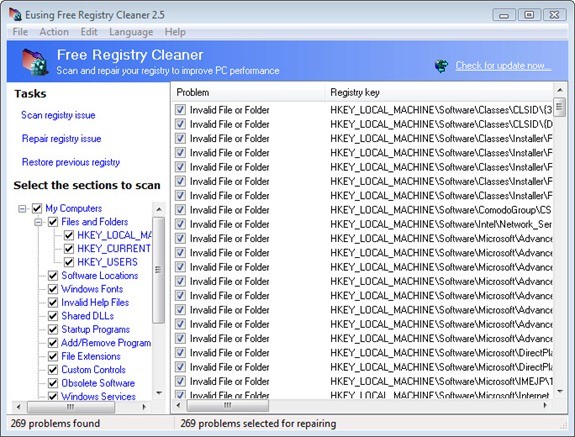Uncheck the CLSID\{3 row checkbox

(x=180, y=110)
